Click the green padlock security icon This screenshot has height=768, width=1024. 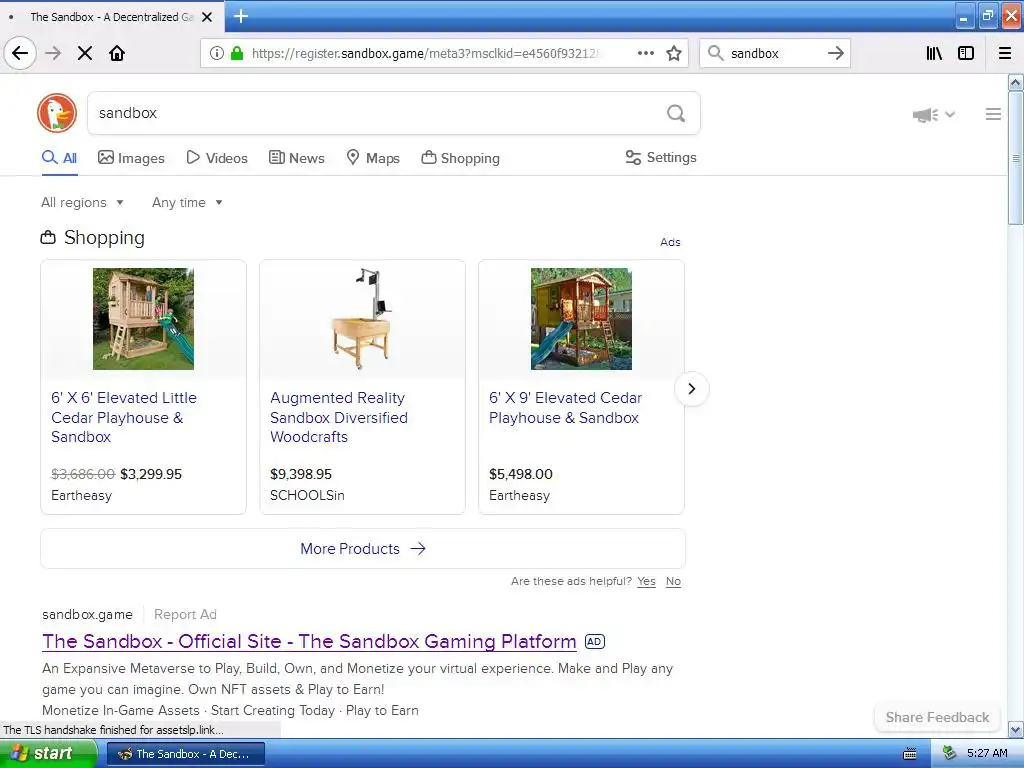pos(237,53)
